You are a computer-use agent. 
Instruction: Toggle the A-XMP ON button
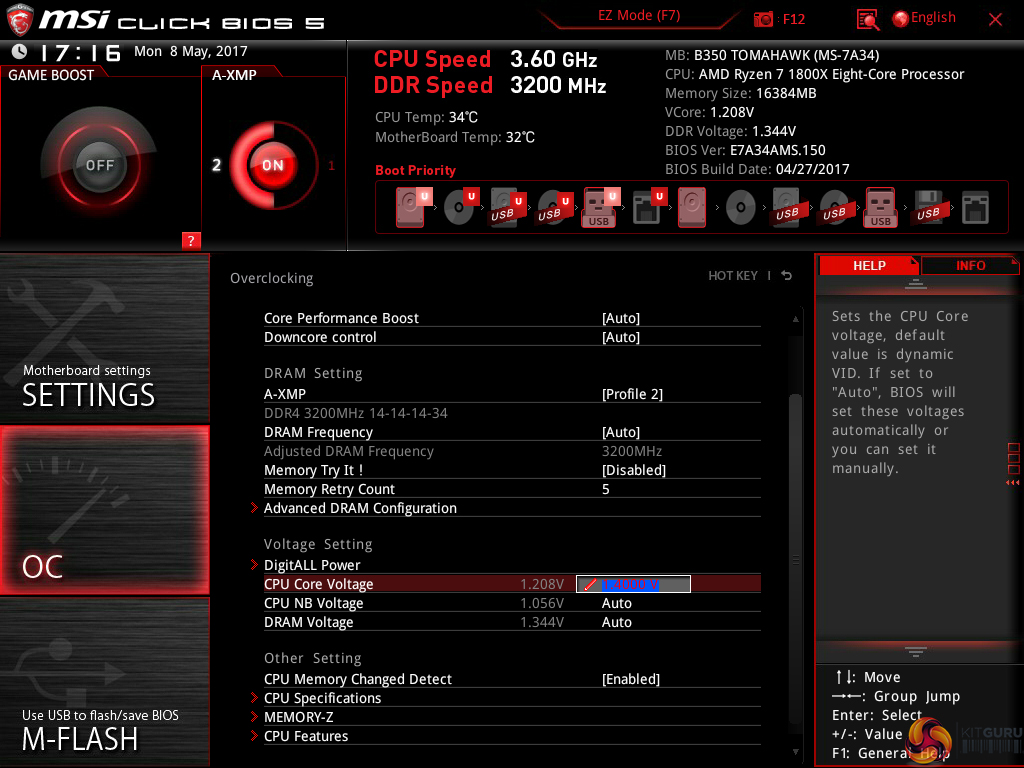tap(272, 165)
